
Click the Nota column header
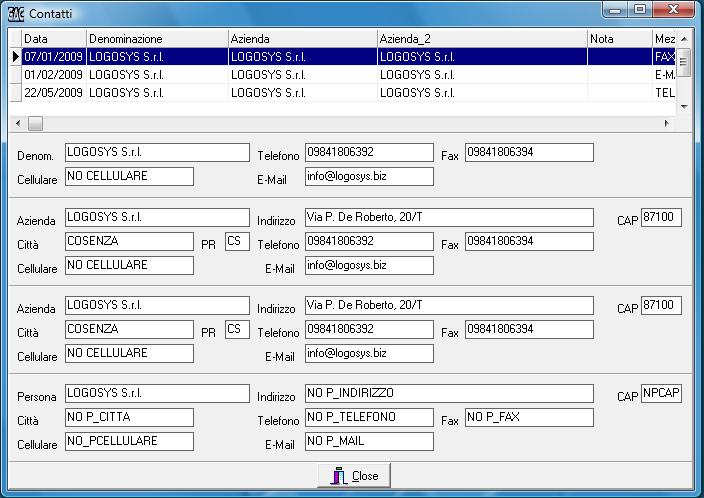point(619,39)
